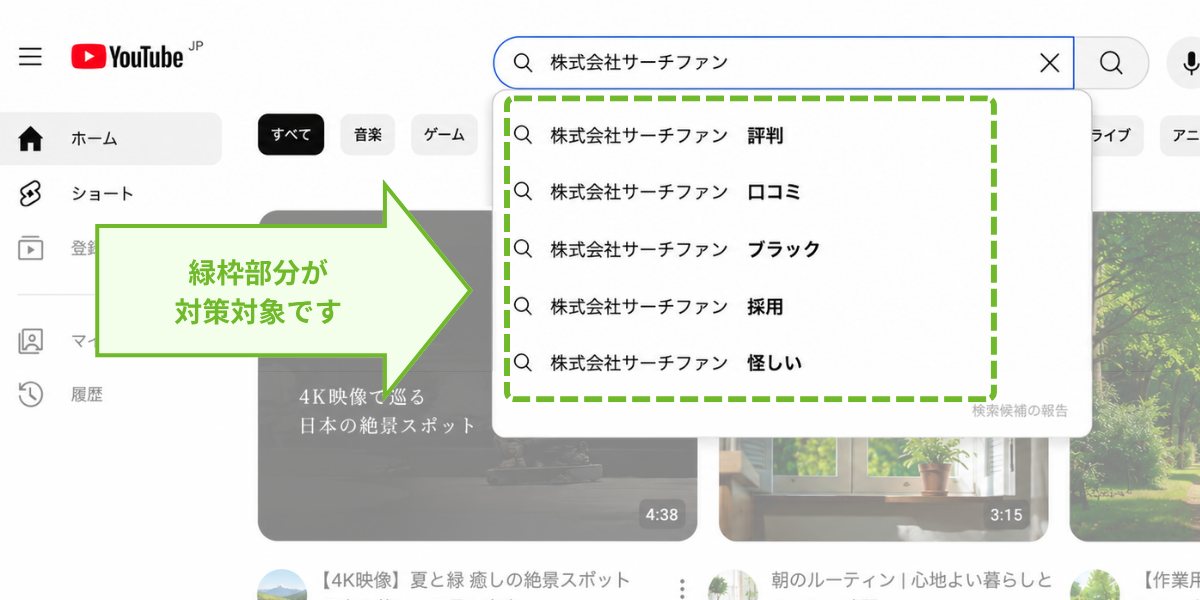The width and height of the screenshot is (1200, 600).
Task: Click the 検索候補の報告 link
Action: (x=1020, y=411)
